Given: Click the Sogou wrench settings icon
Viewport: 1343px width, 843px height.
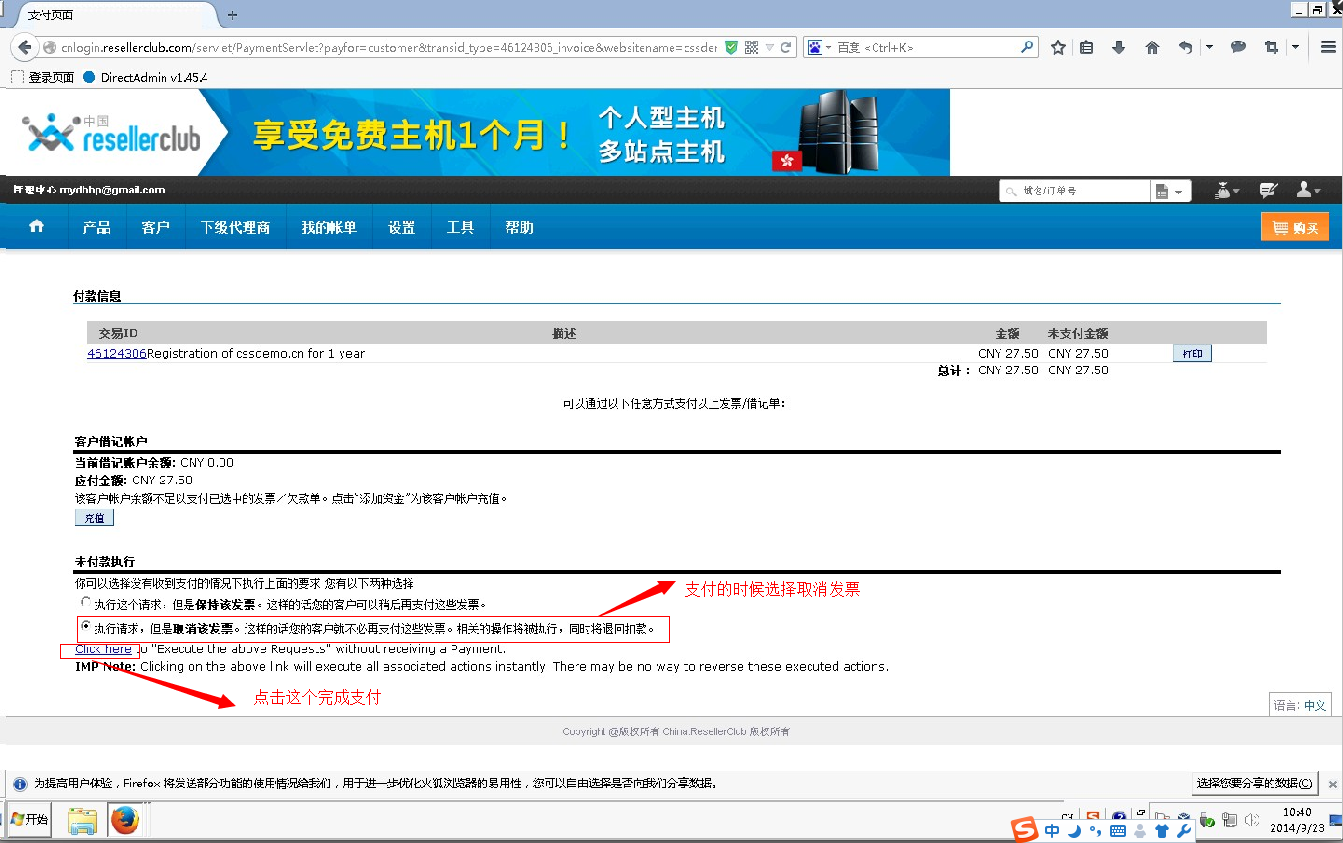Looking at the screenshot, I should point(1183,830).
